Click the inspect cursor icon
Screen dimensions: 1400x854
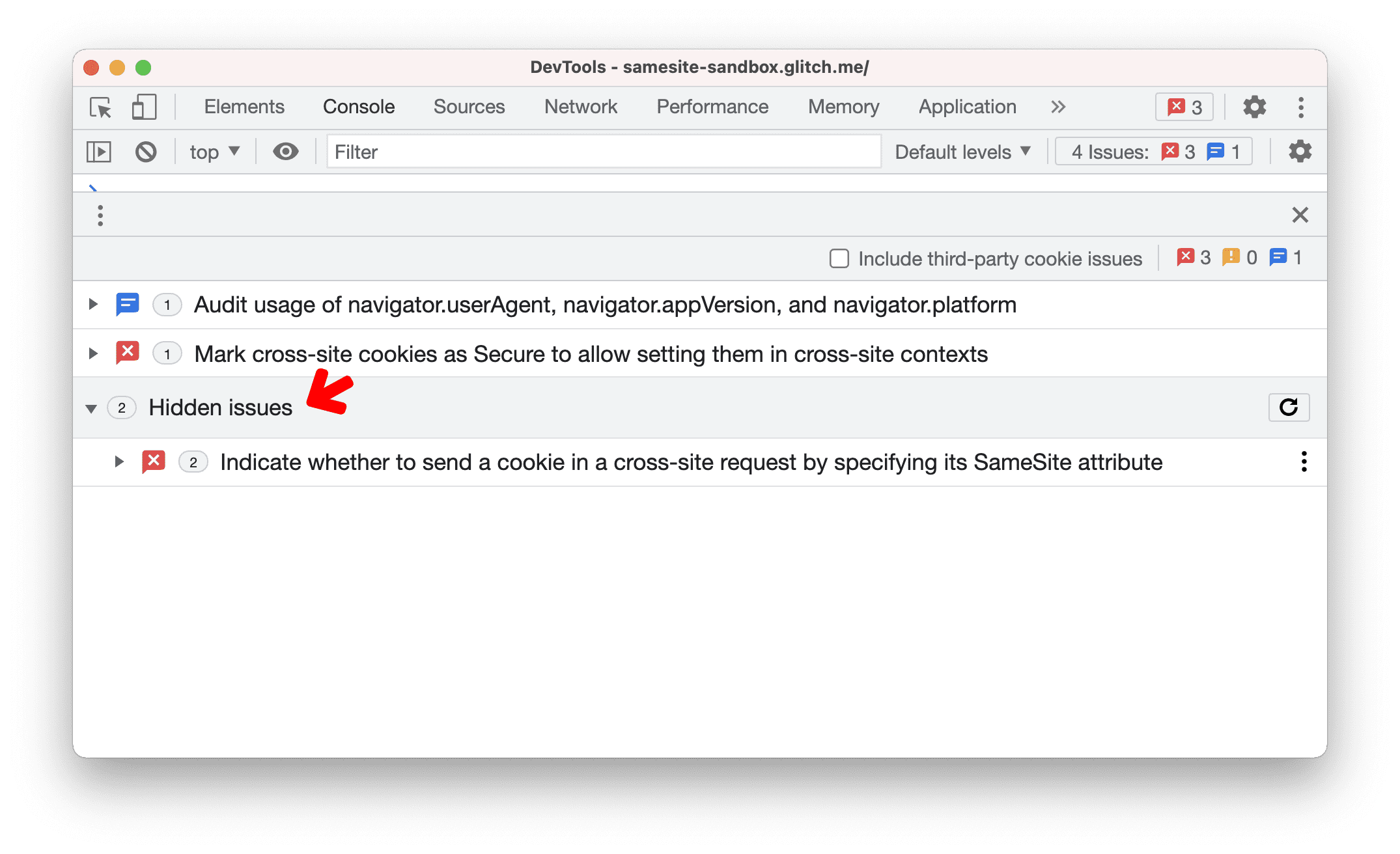point(102,107)
